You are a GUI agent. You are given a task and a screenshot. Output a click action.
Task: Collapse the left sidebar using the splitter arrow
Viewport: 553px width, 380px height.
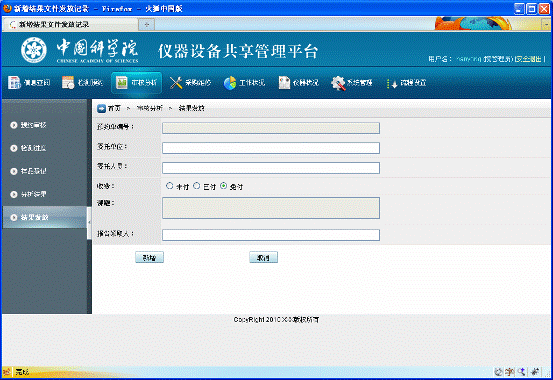coord(89,223)
